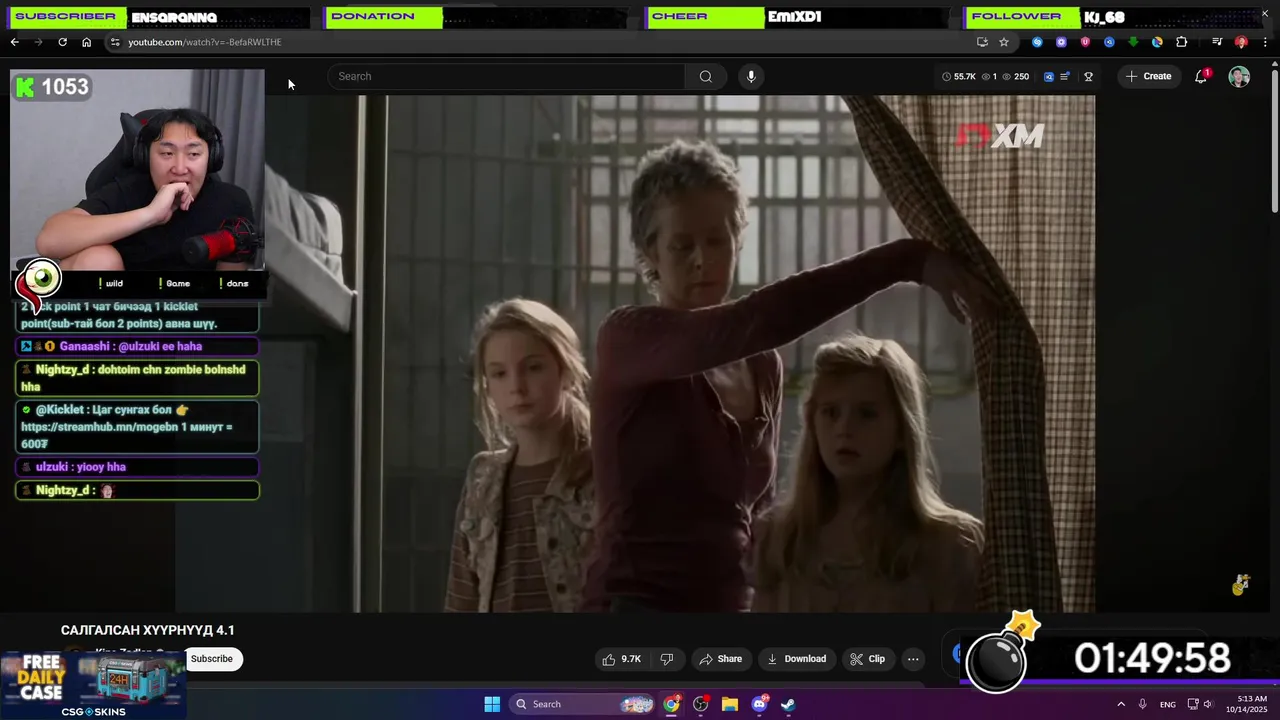Open the OBS icon in the taskbar

point(700,704)
